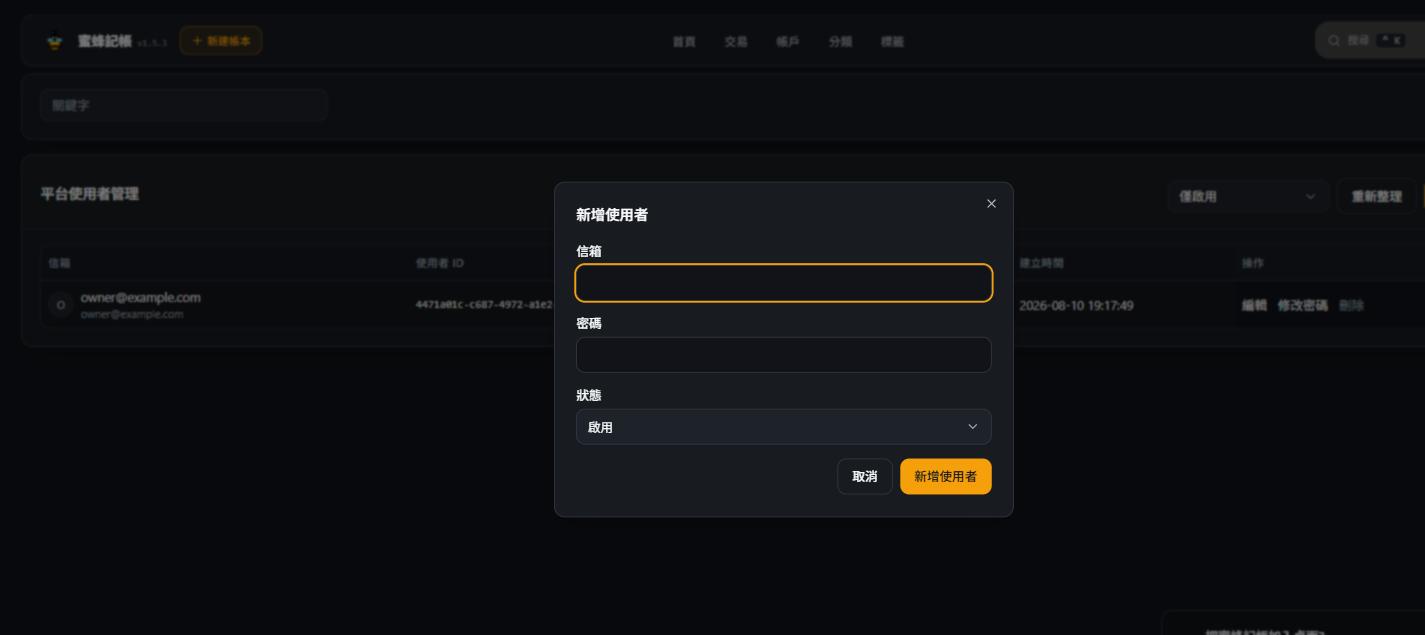Click the magnifier icon in the search box

(x=1334, y=41)
